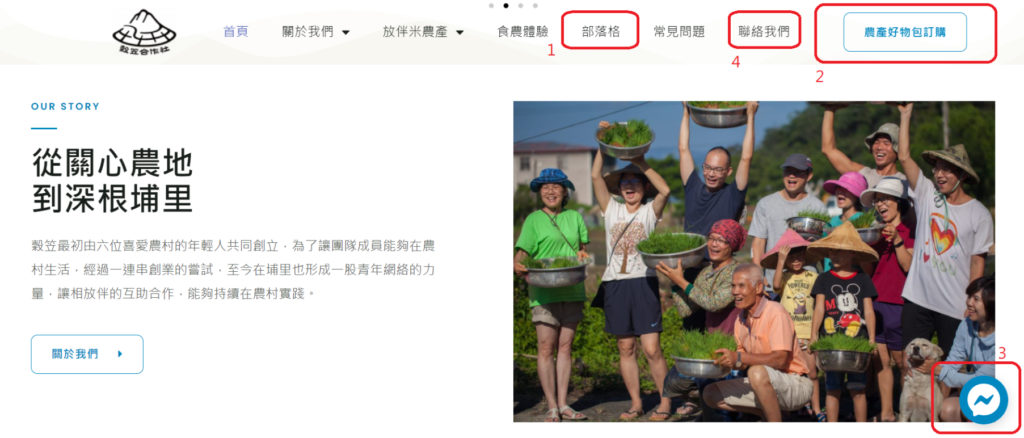
Task: Open the 食農體驗 menu item
Action: (x=522, y=31)
